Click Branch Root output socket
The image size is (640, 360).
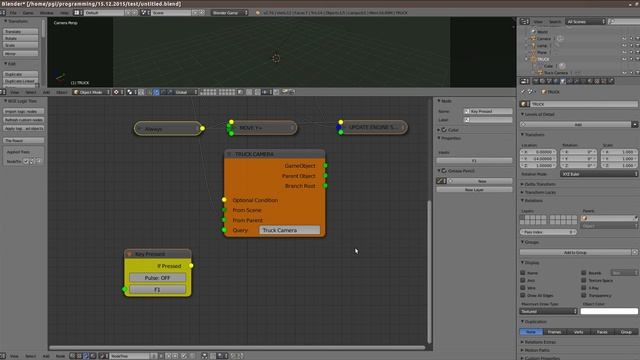[325, 186]
